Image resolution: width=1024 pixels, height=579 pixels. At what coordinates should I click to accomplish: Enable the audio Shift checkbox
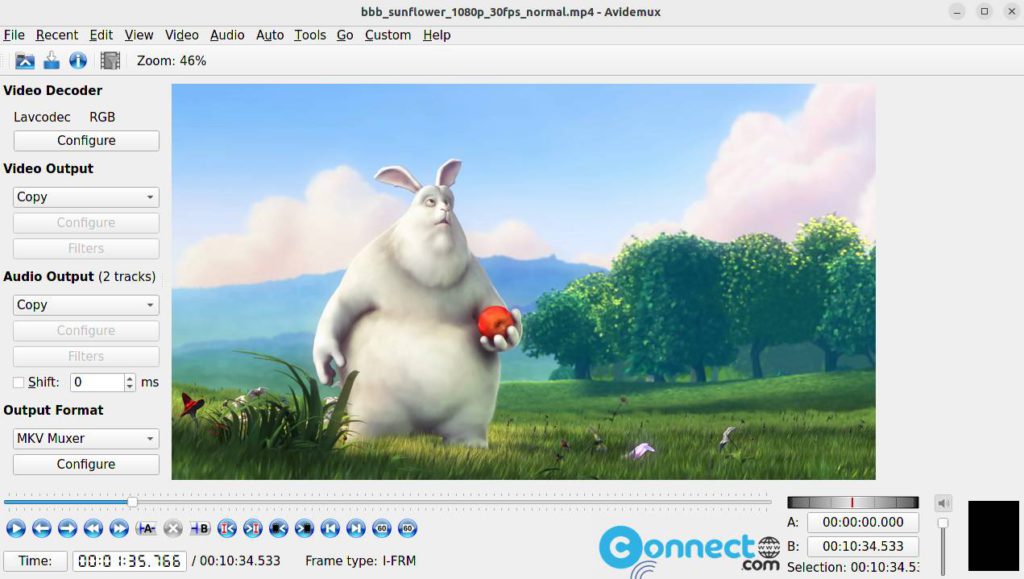pyautogui.click(x=17, y=382)
